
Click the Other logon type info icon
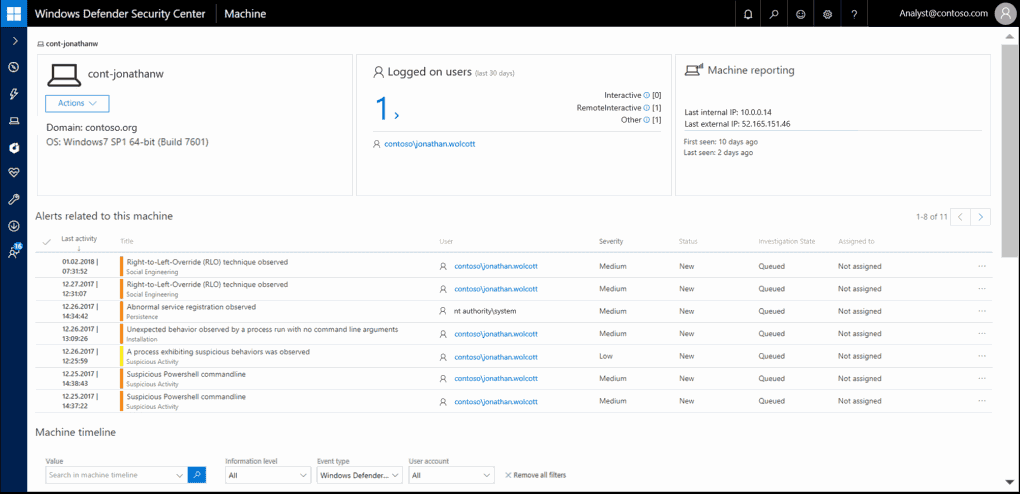647,120
